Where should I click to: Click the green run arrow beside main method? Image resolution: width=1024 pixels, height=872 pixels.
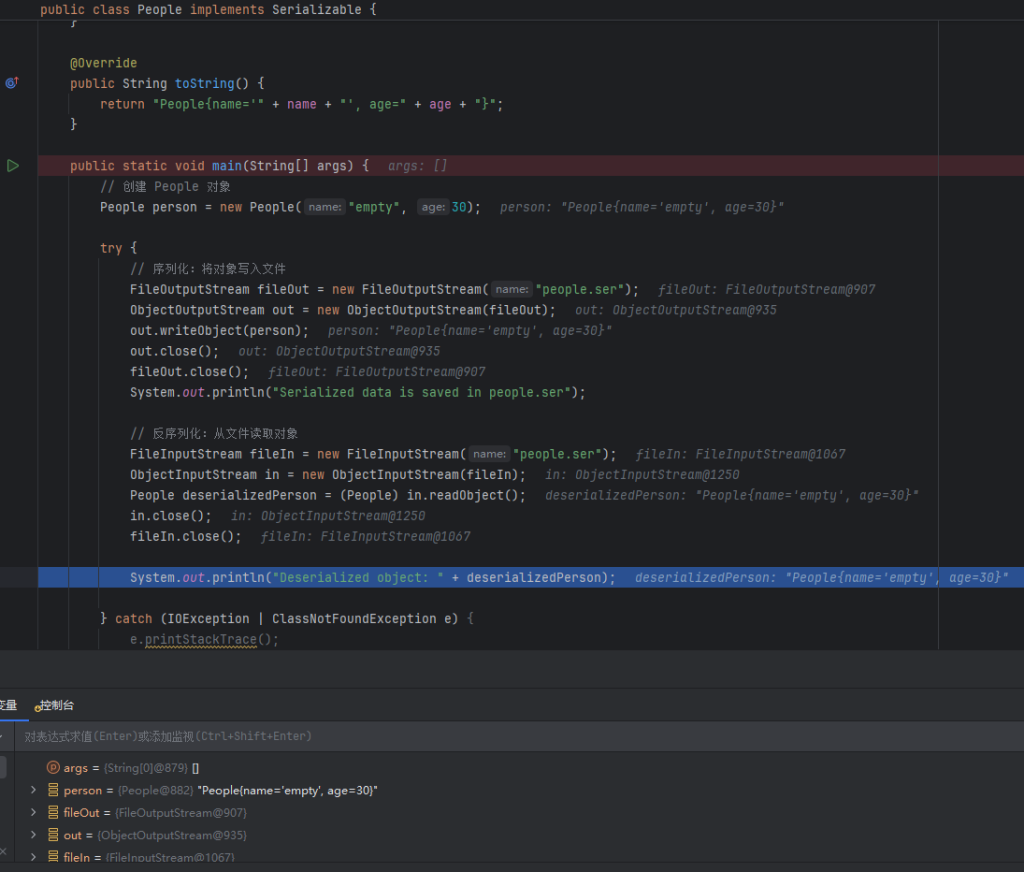(x=13, y=165)
